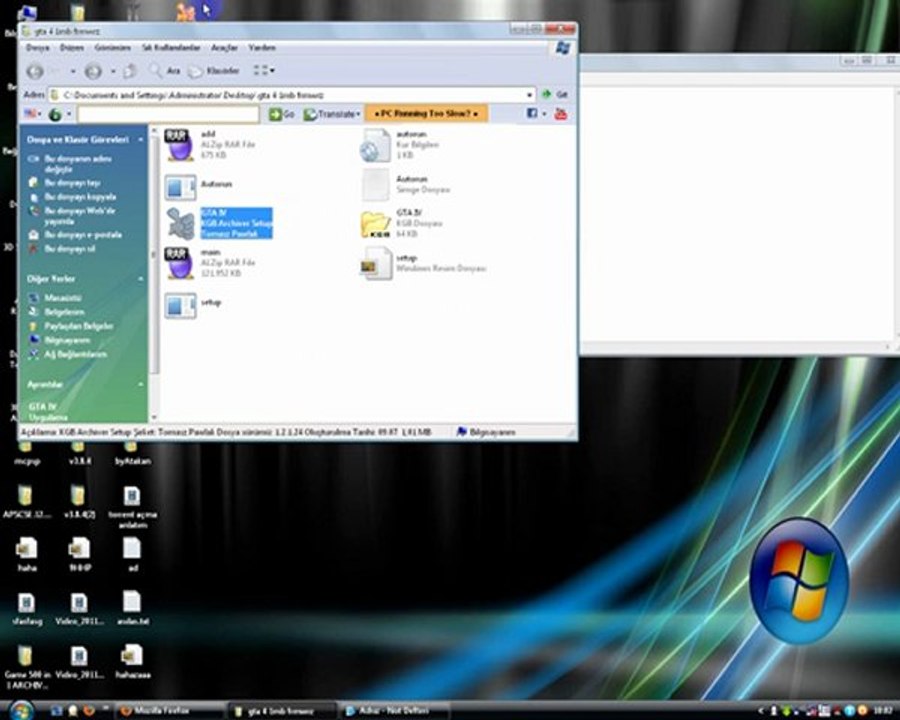Collapse the Diğer Yerler section
The height and width of the screenshot is (720, 900).
point(141,279)
